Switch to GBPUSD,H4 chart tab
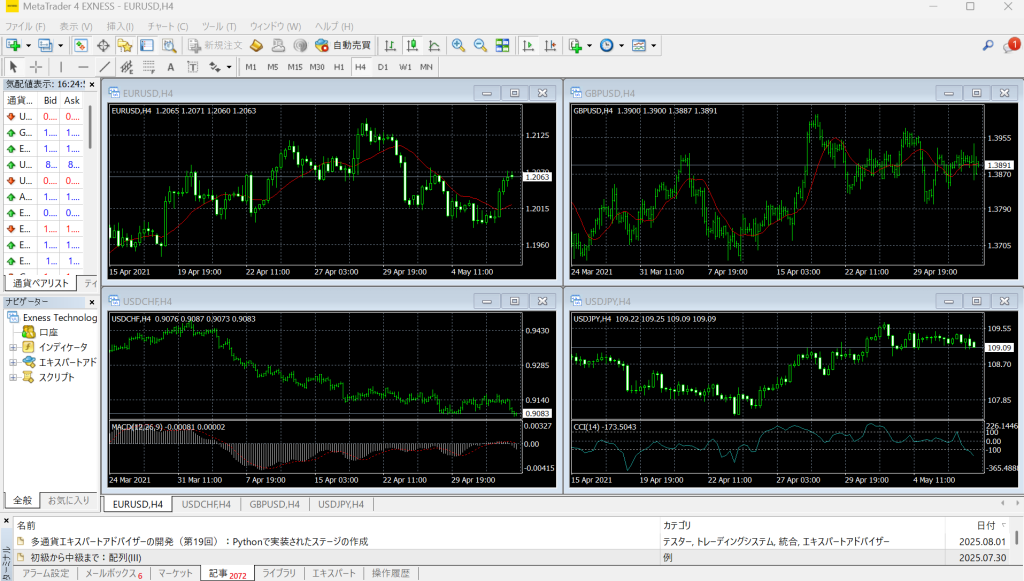Screen dimensions: 1024x581 coord(274,504)
